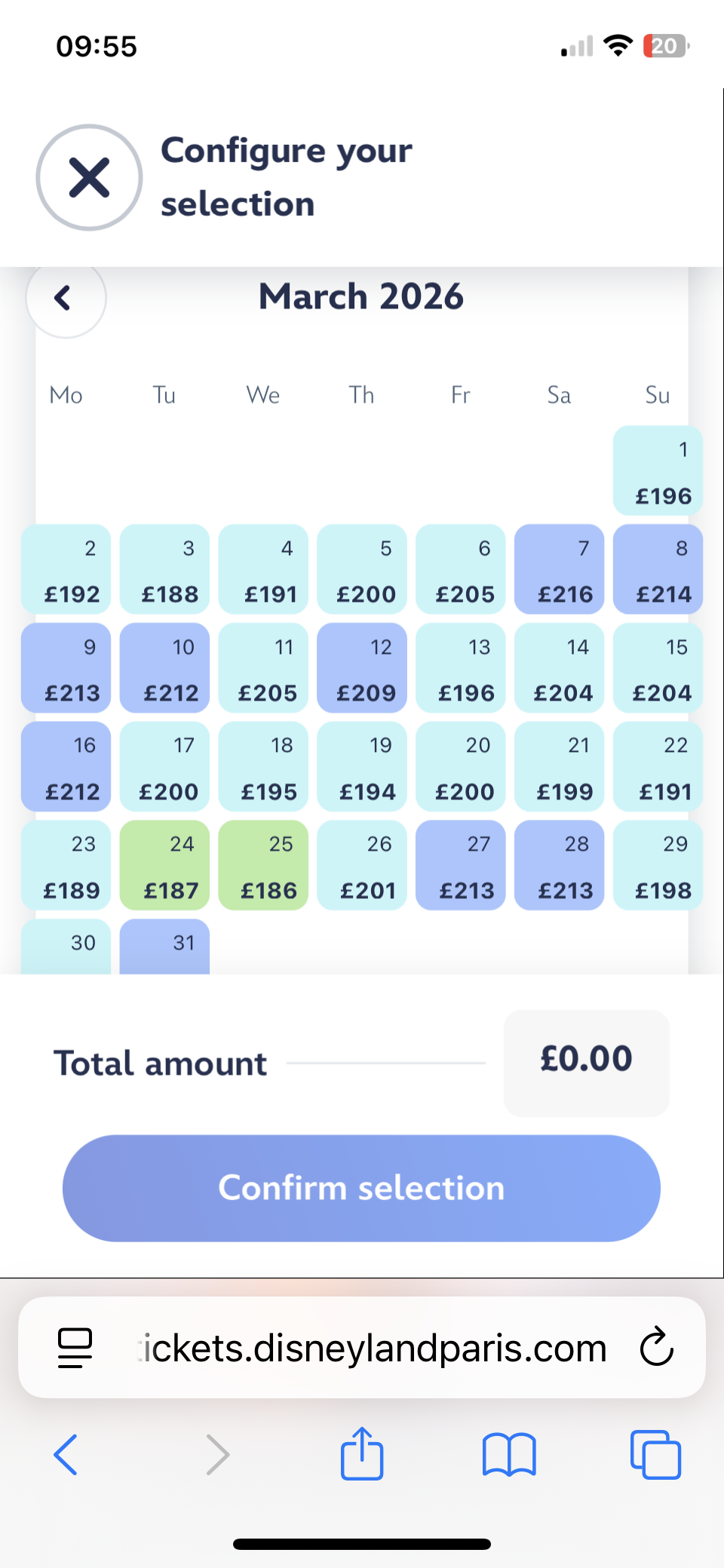The image size is (724, 1568).
Task: Go to previous month with chevron
Action: [x=66, y=298]
